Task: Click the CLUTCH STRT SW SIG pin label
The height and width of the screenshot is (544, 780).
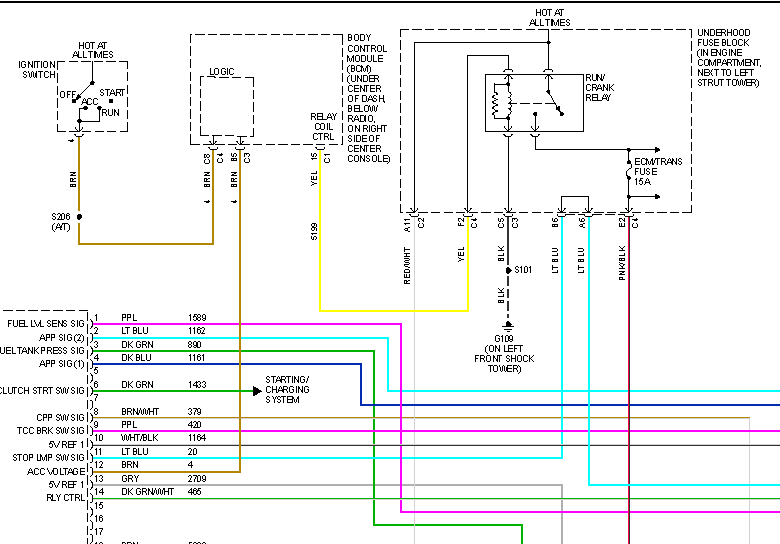Action: click(x=43, y=390)
